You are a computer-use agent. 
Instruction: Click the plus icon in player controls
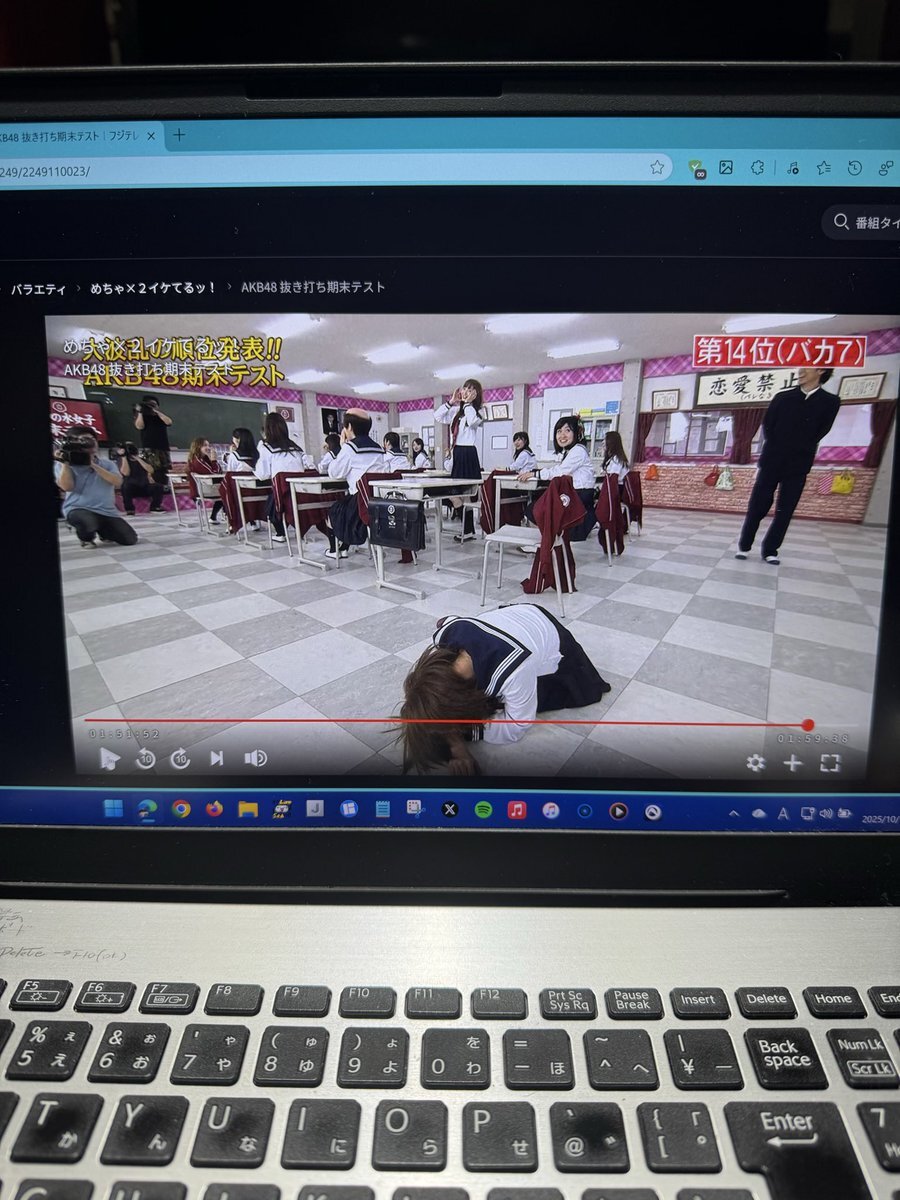792,763
